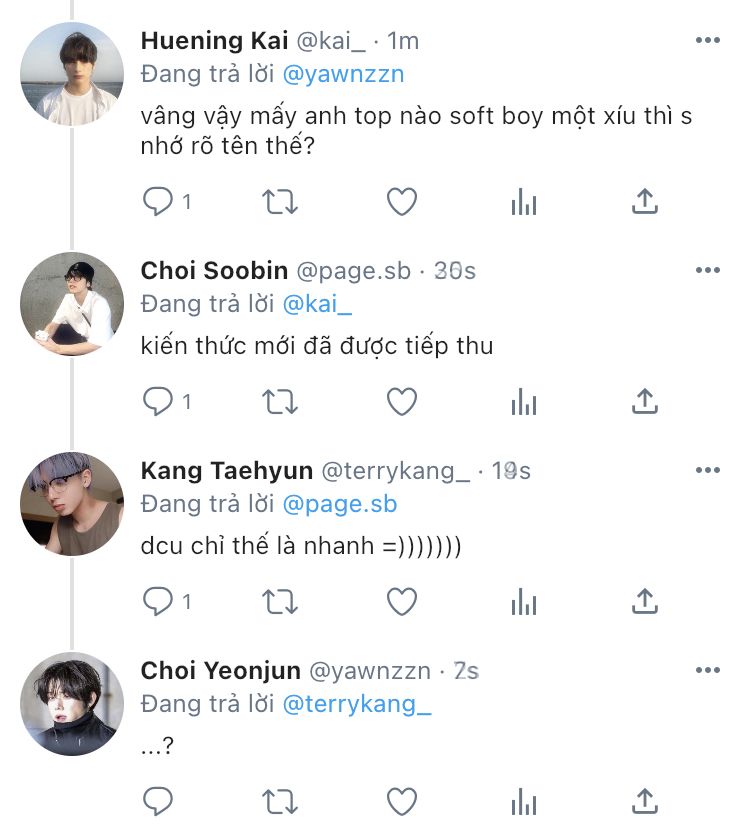Open Kang Taehyun's profile picture
750x832 pixels.
click(72, 504)
